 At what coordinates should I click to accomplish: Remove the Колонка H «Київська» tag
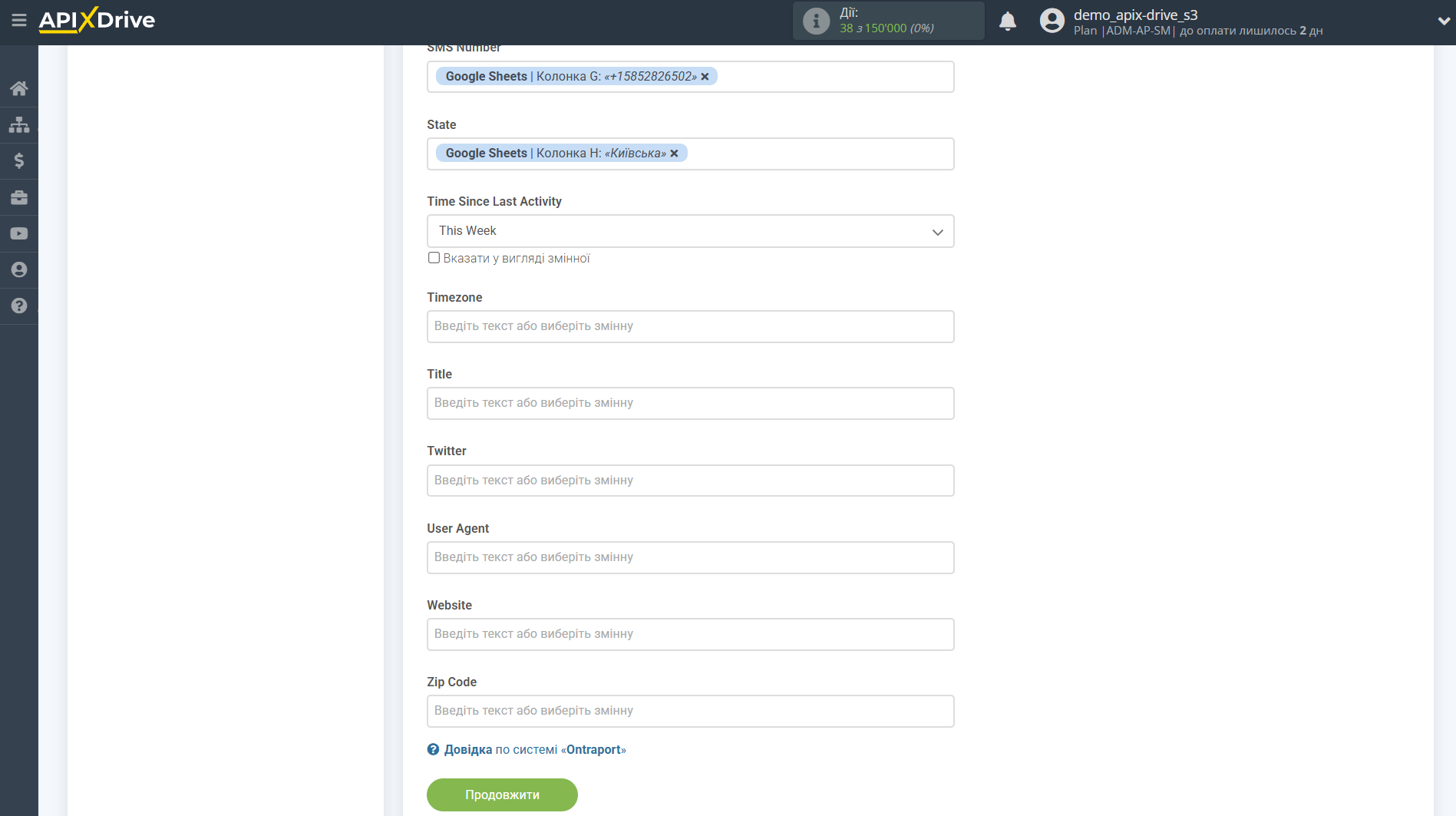pos(674,154)
